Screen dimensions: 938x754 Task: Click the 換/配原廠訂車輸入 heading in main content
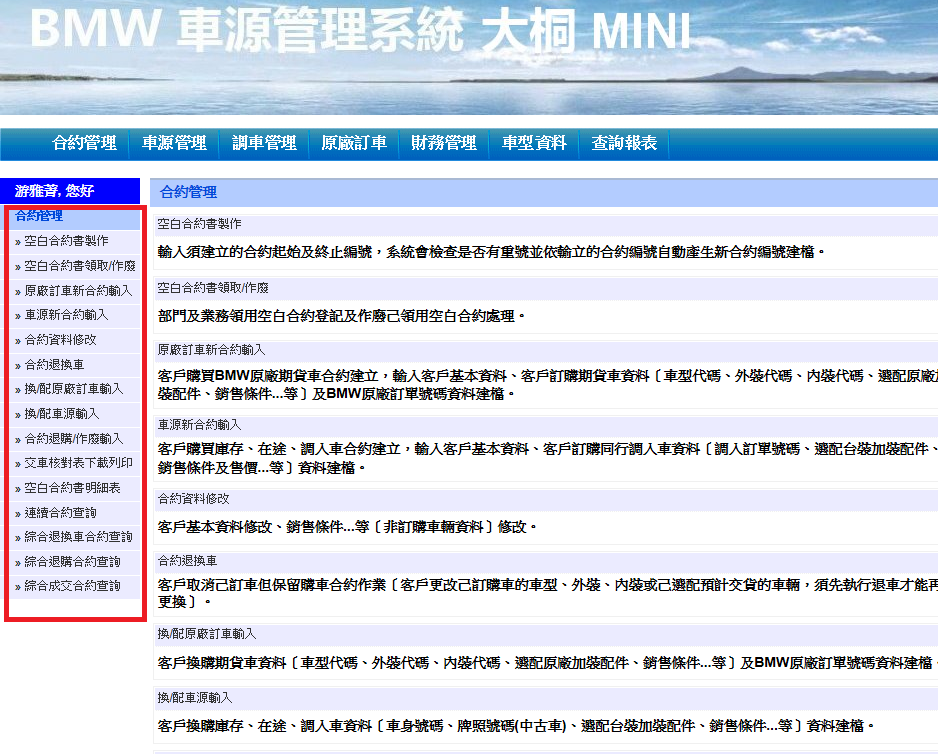tap(207, 634)
